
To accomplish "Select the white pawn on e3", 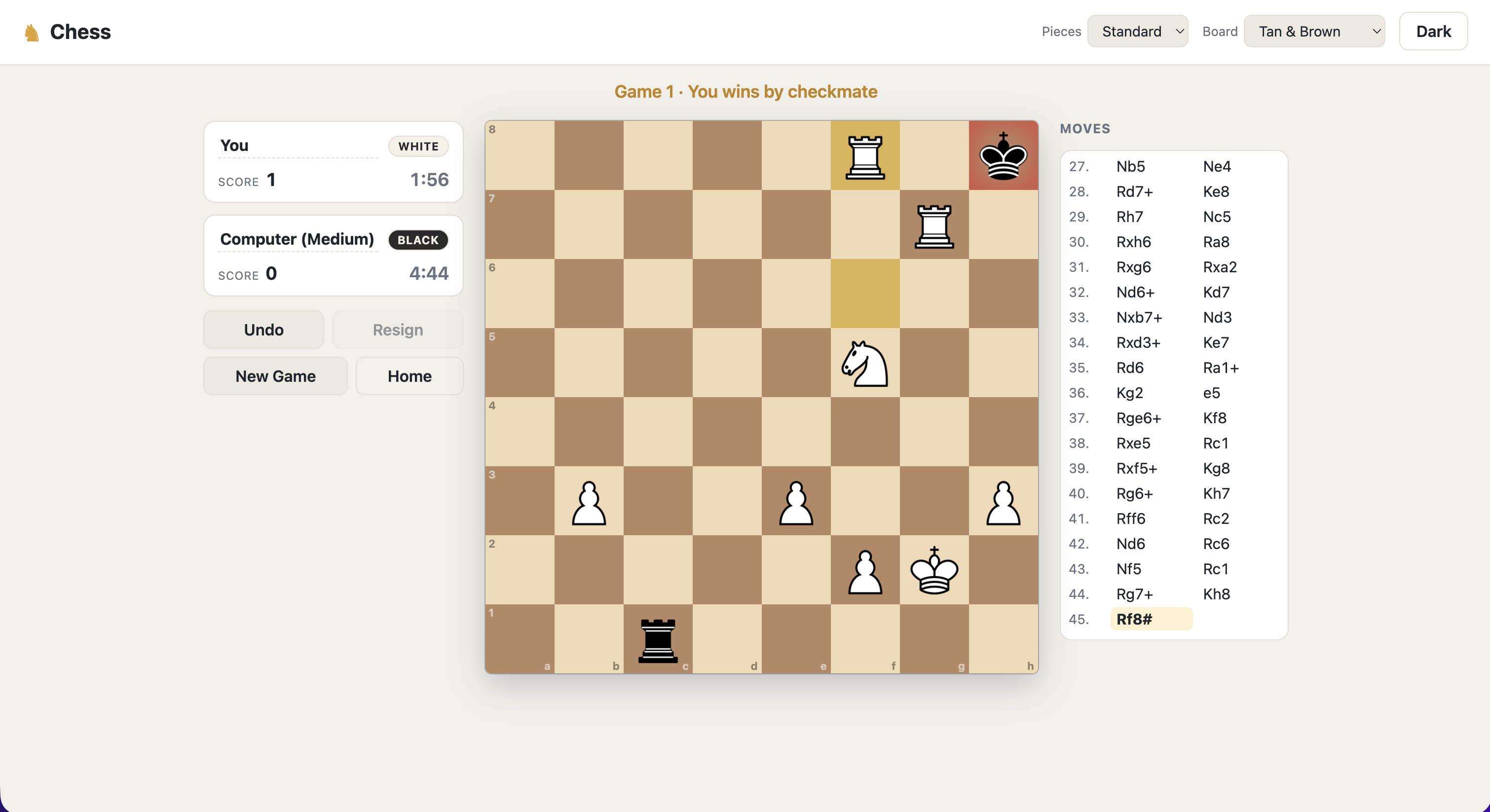I will (x=796, y=502).
